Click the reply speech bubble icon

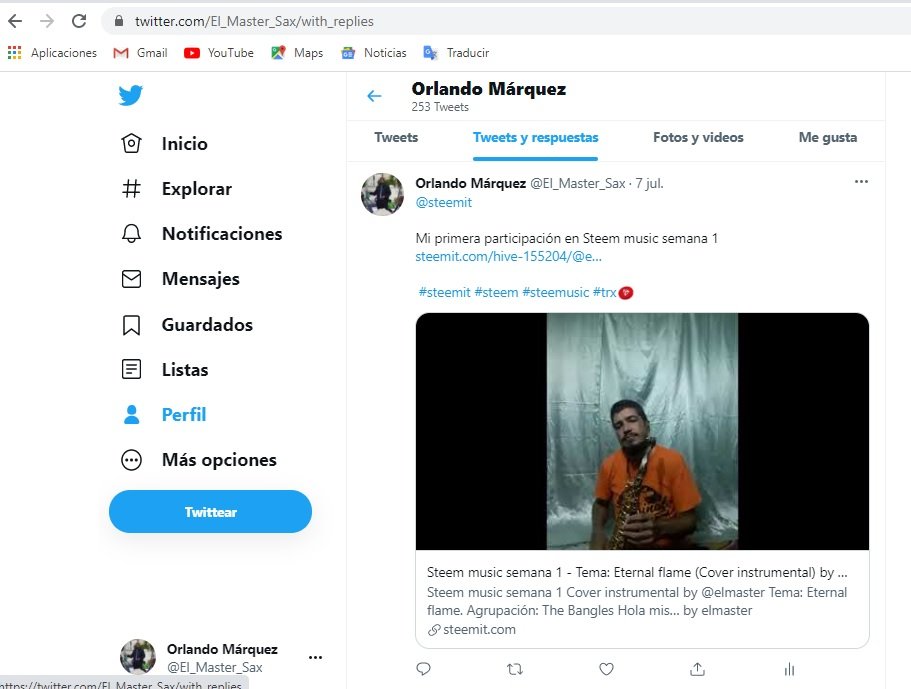(424, 669)
